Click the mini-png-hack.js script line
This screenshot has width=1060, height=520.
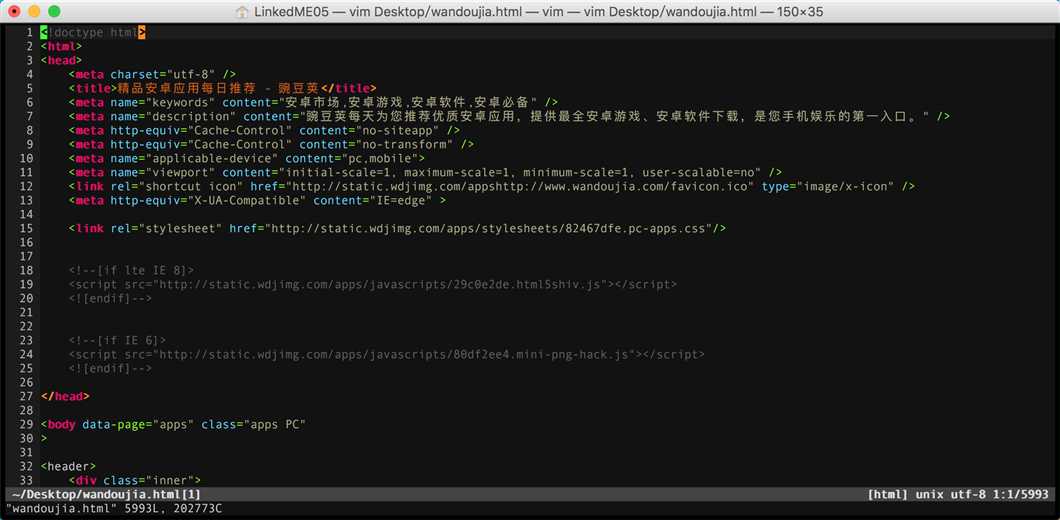(x=387, y=354)
